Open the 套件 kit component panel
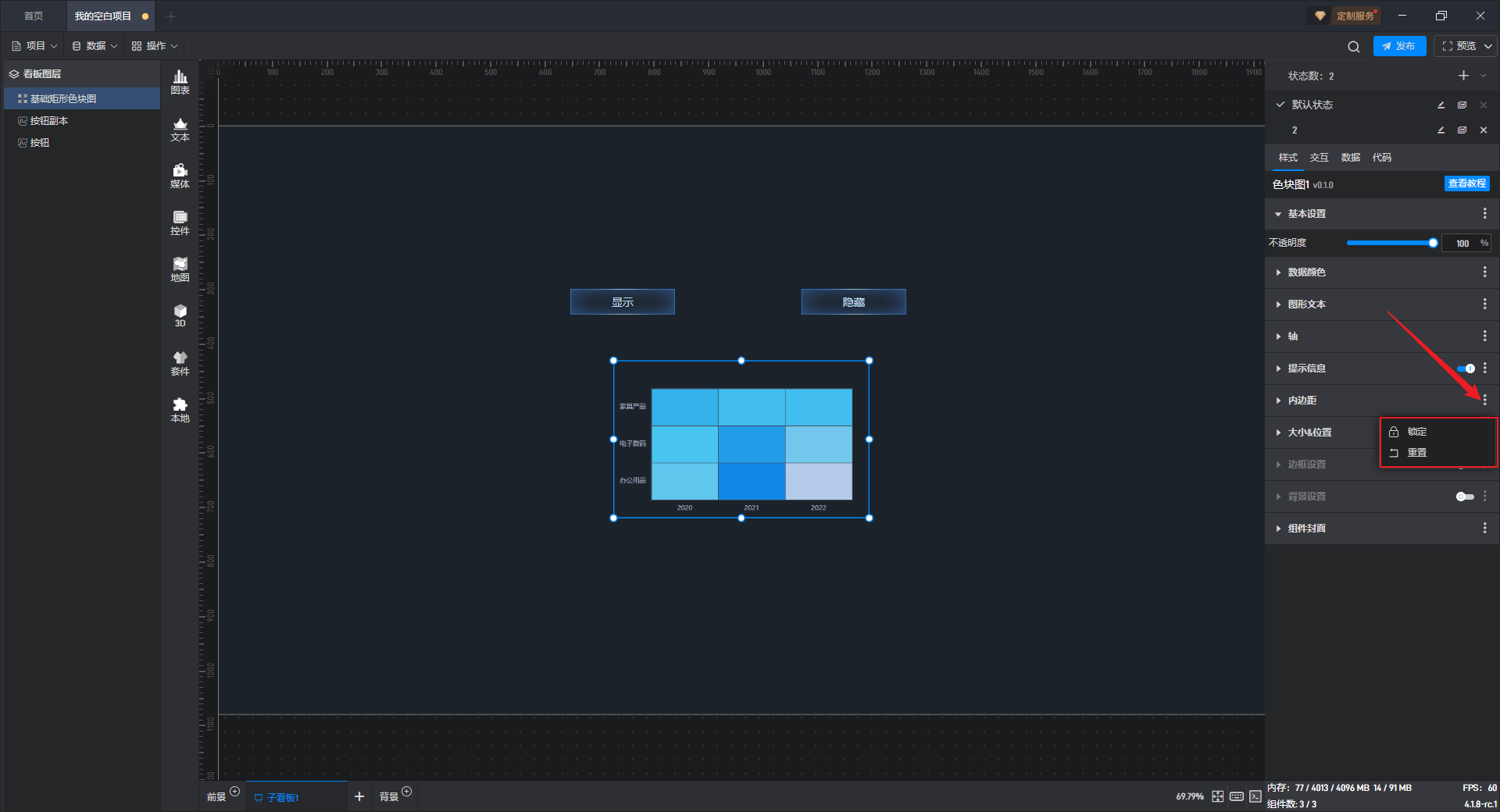Viewport: 1500px width, 812px height. 180,363
